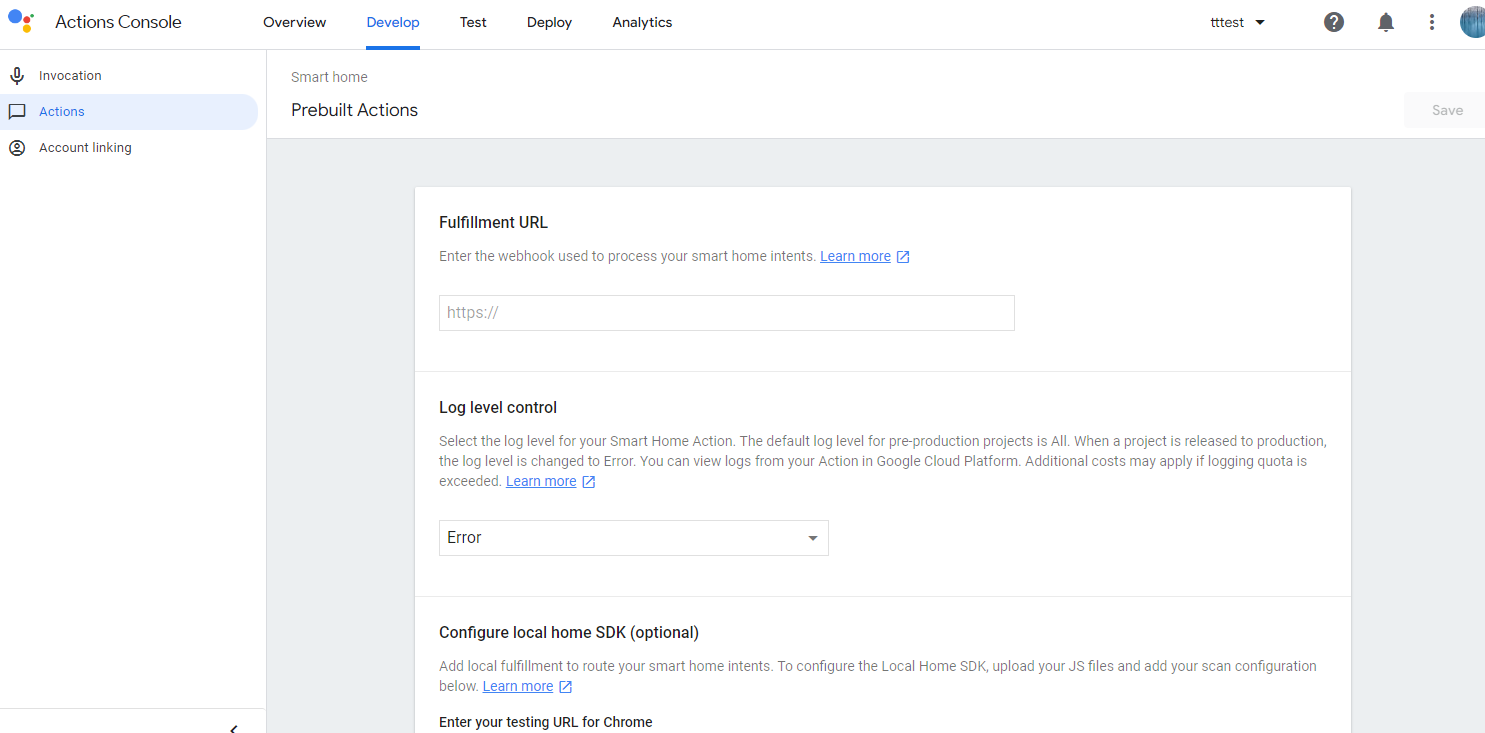Open the Error log level dropdown

[634, 538]
